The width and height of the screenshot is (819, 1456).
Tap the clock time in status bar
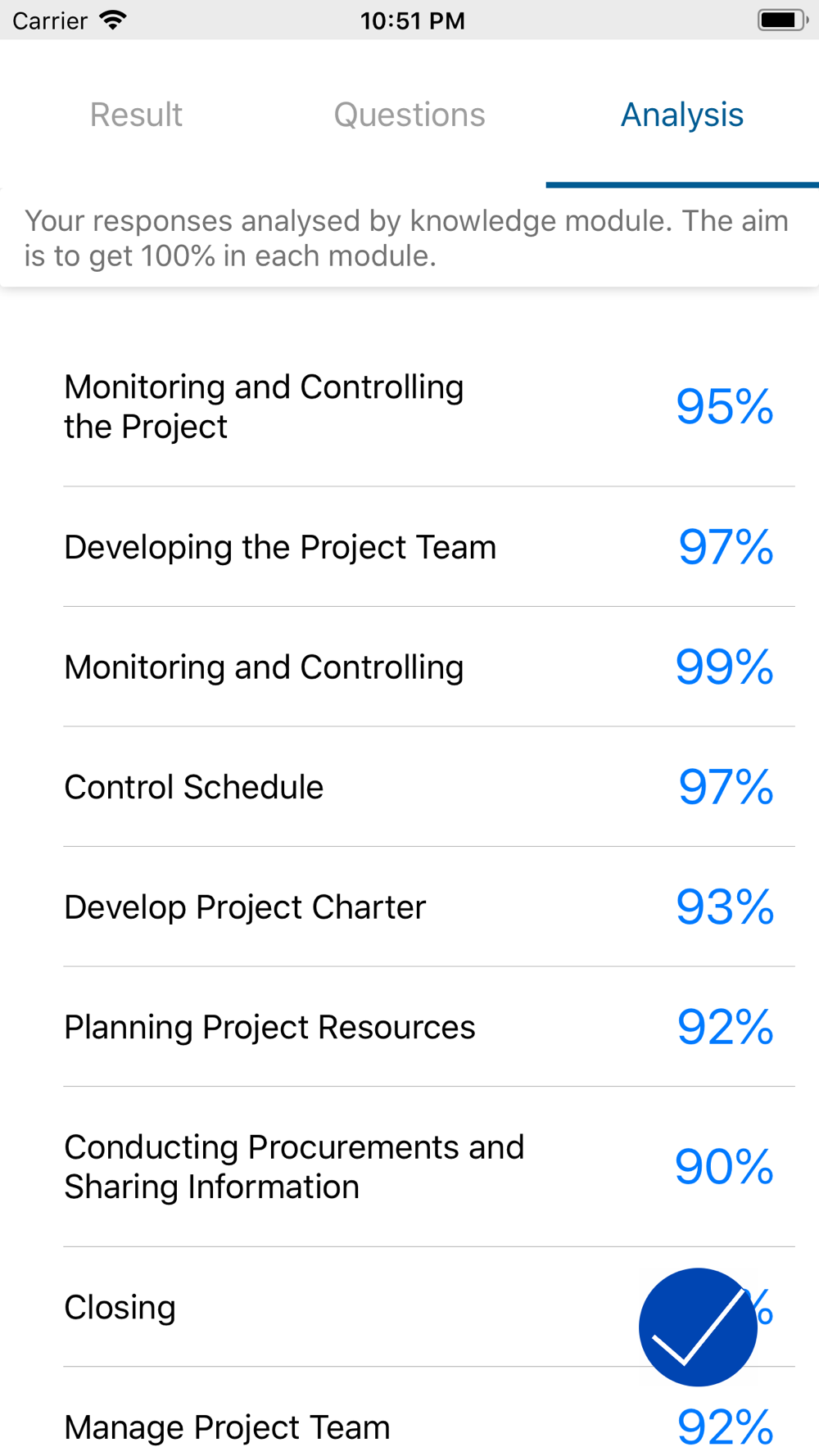[413, 20]
